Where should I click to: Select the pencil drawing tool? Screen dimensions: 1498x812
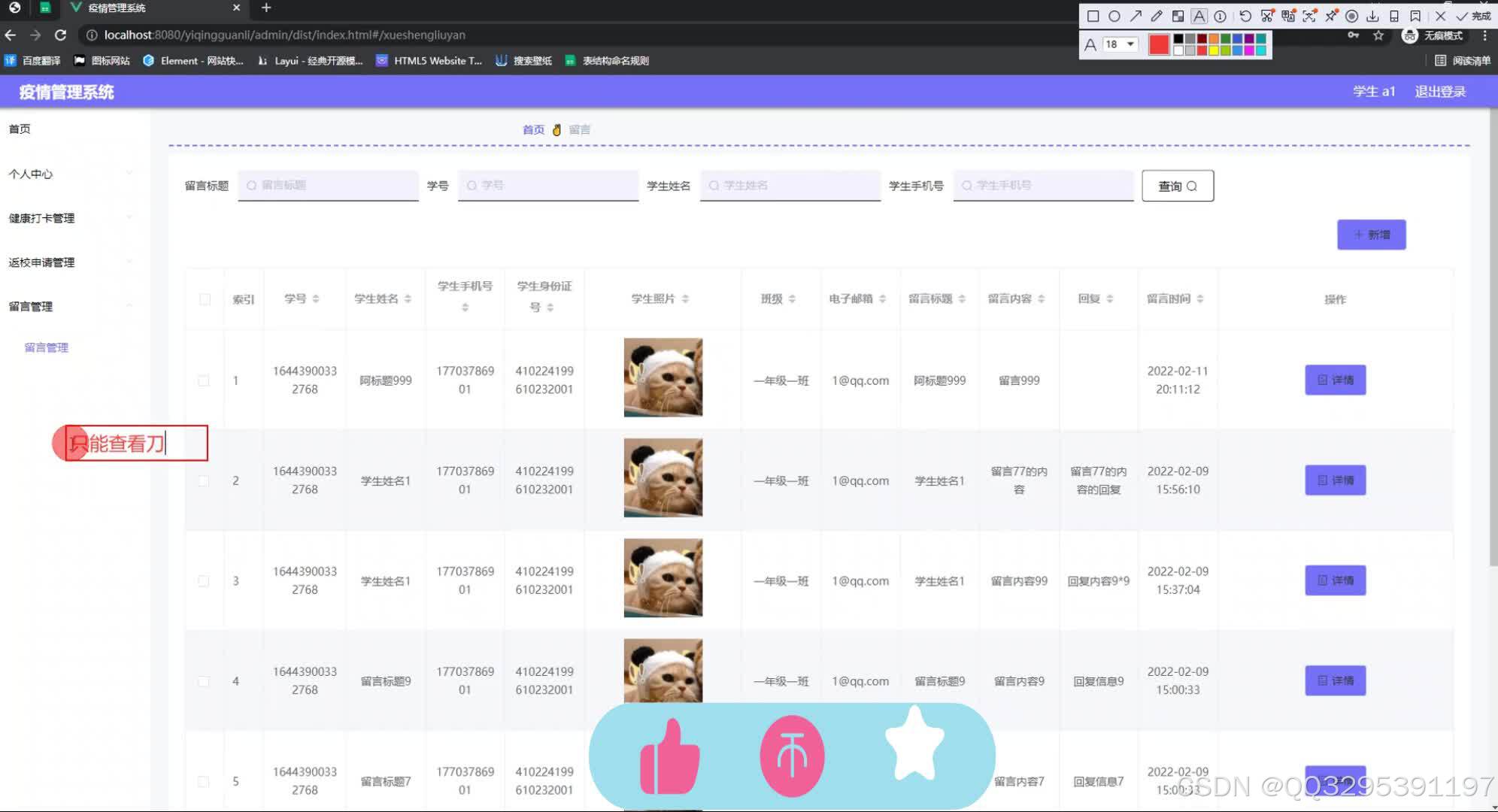pyautogui.click(x=1157, y=16)
